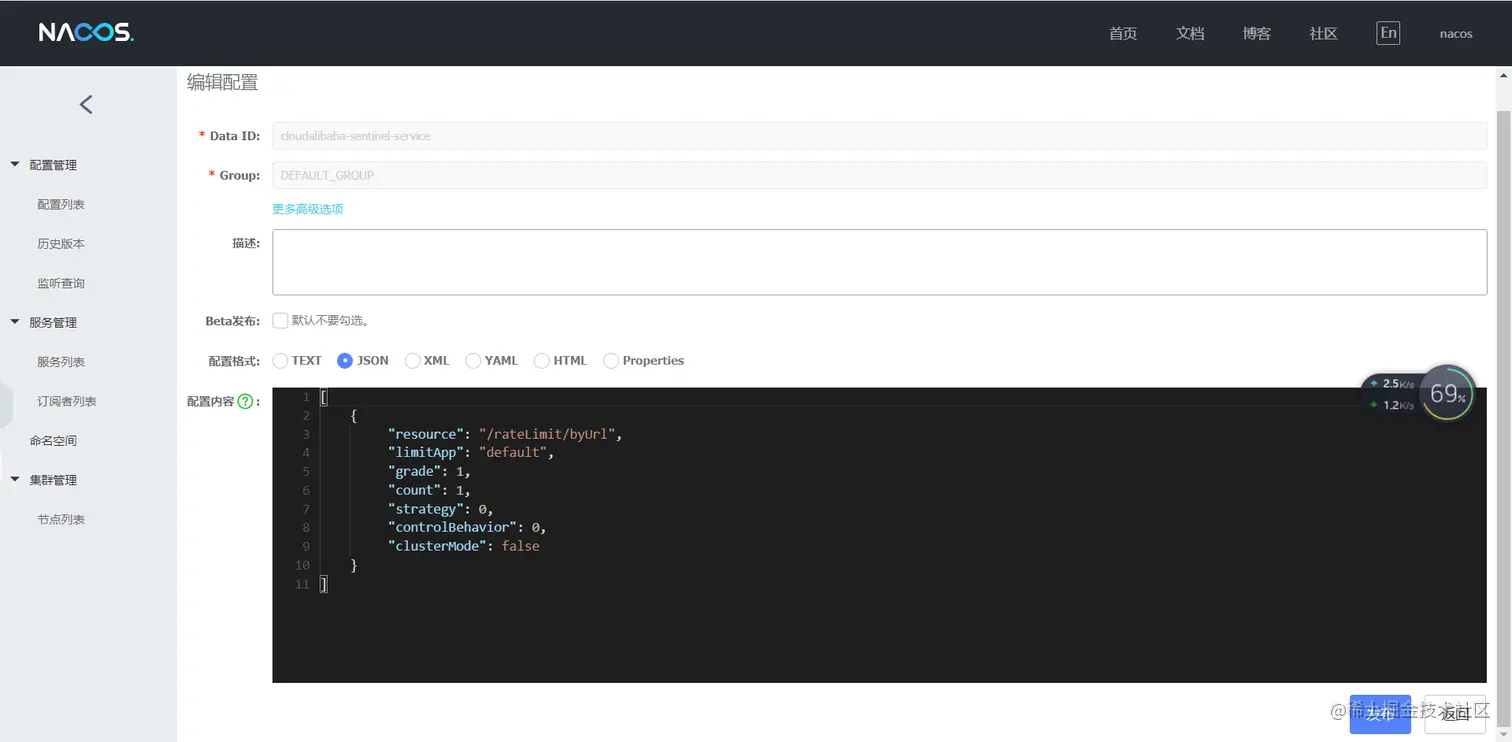The height and width of the screenshot is (742, 1512).
Task: Click the 69% network speed widget
Action: (1447, 394)
